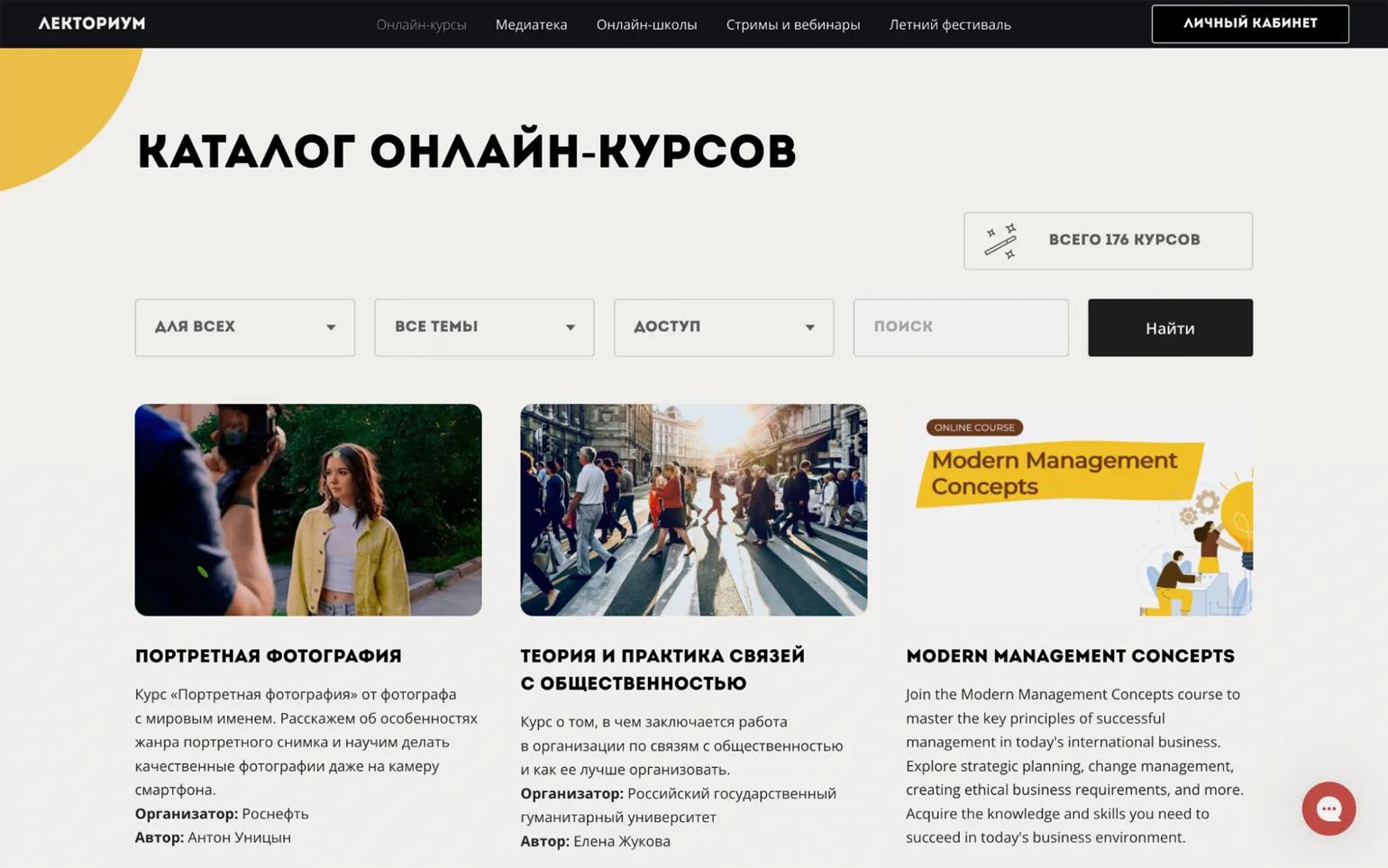The height and width of the screenshot is (868, 1388).
Task: Click the magic wand icon near course count
Action: (1000, 241)
